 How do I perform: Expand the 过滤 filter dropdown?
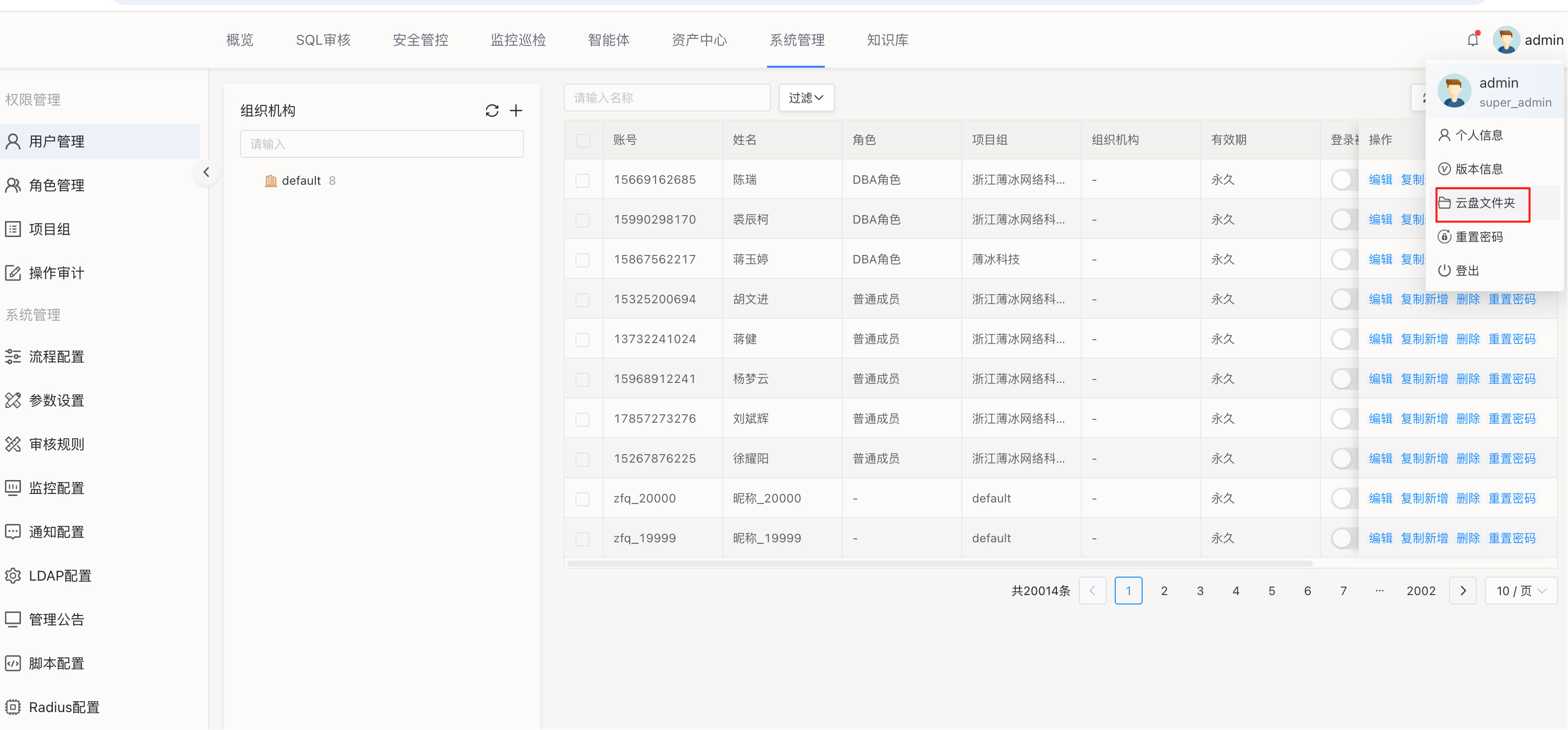tap(806, 98)
